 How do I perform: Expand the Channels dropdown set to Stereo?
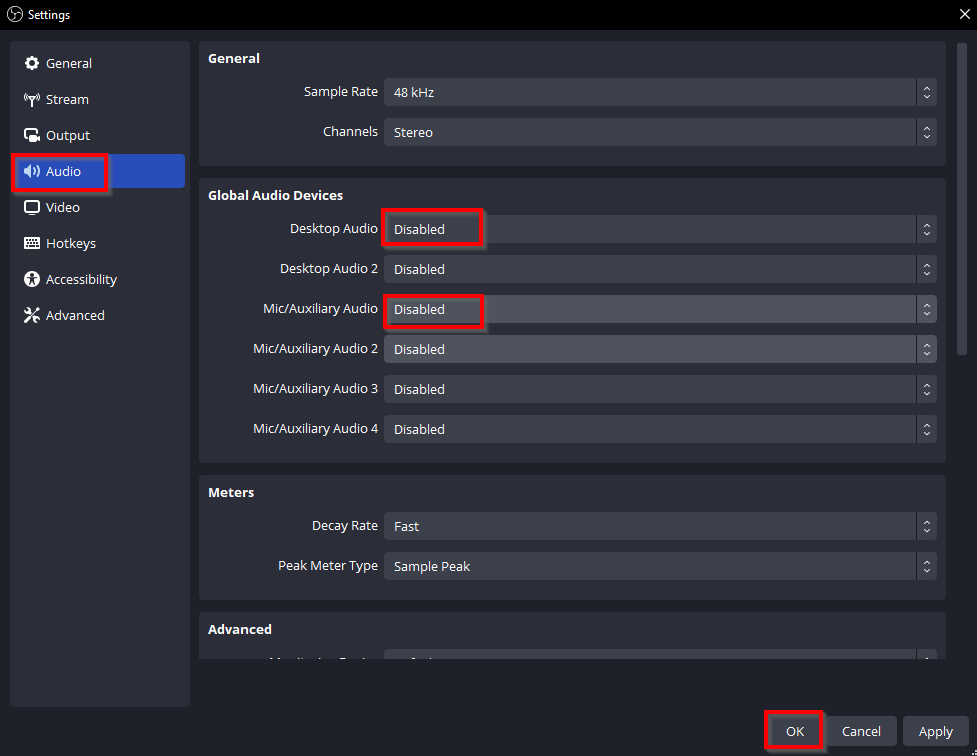tap(660, 132)
